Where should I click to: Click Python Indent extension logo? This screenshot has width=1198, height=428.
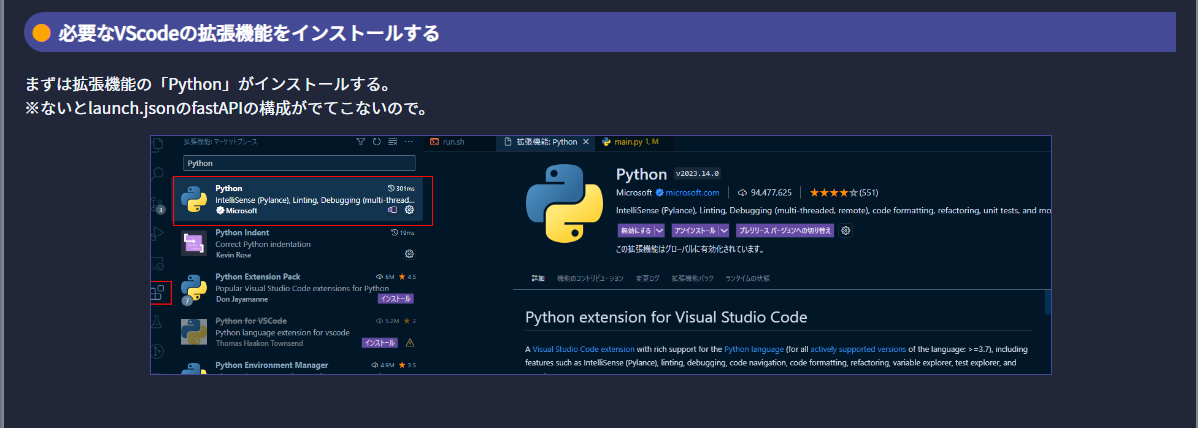[x=195, y=244]
